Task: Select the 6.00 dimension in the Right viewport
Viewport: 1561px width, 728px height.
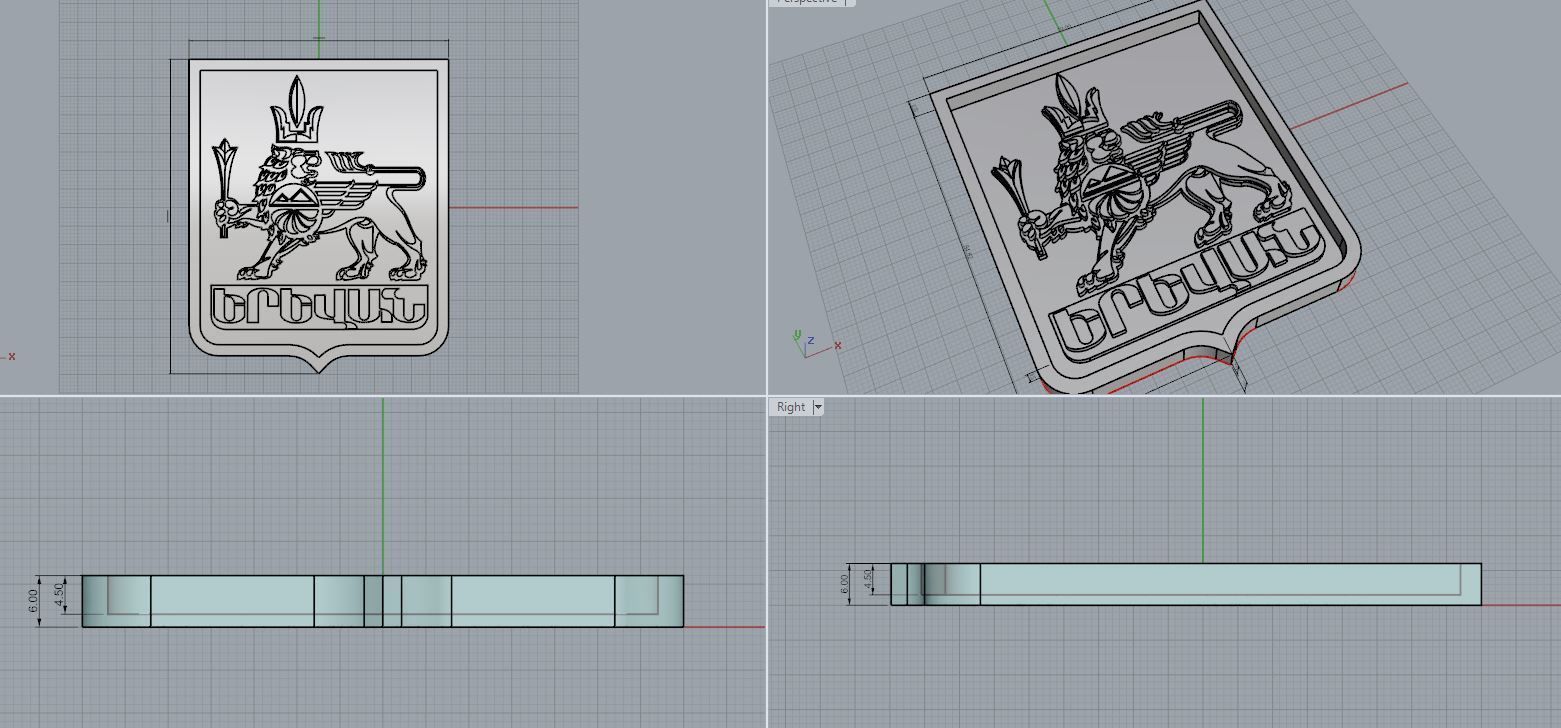Action: 844,584
